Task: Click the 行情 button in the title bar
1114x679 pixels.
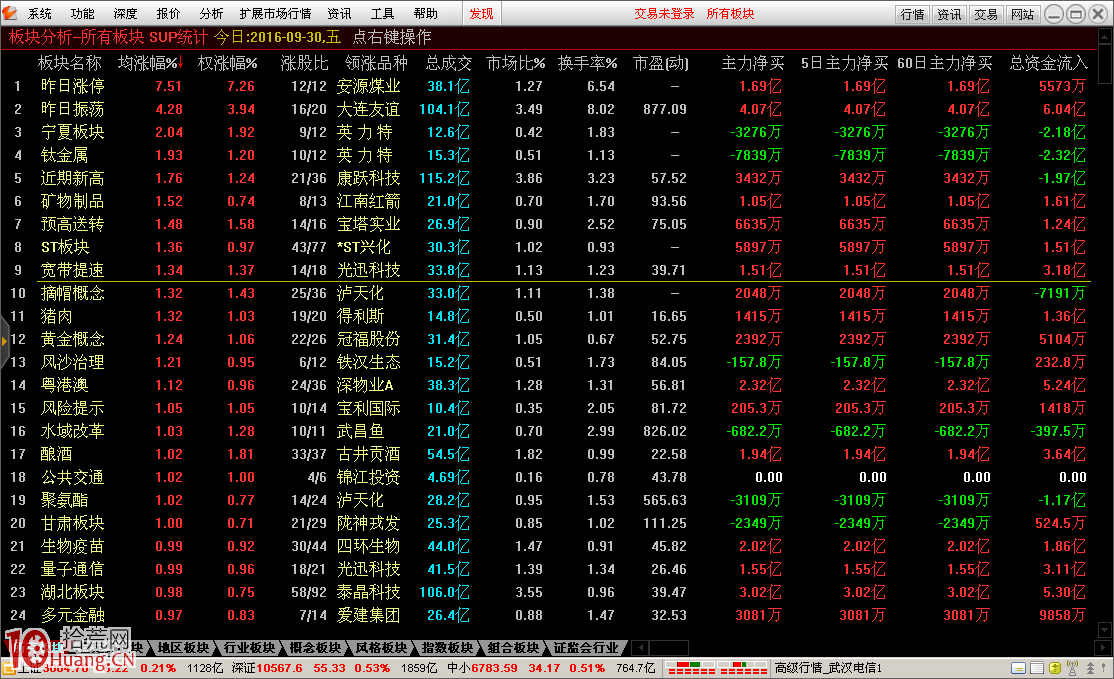Action: pos(912,14)
